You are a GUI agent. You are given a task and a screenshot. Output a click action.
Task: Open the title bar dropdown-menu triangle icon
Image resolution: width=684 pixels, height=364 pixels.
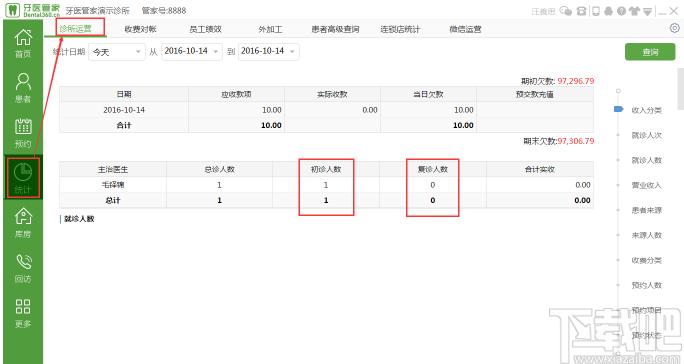pyautogui.click(x=647, y=11)
